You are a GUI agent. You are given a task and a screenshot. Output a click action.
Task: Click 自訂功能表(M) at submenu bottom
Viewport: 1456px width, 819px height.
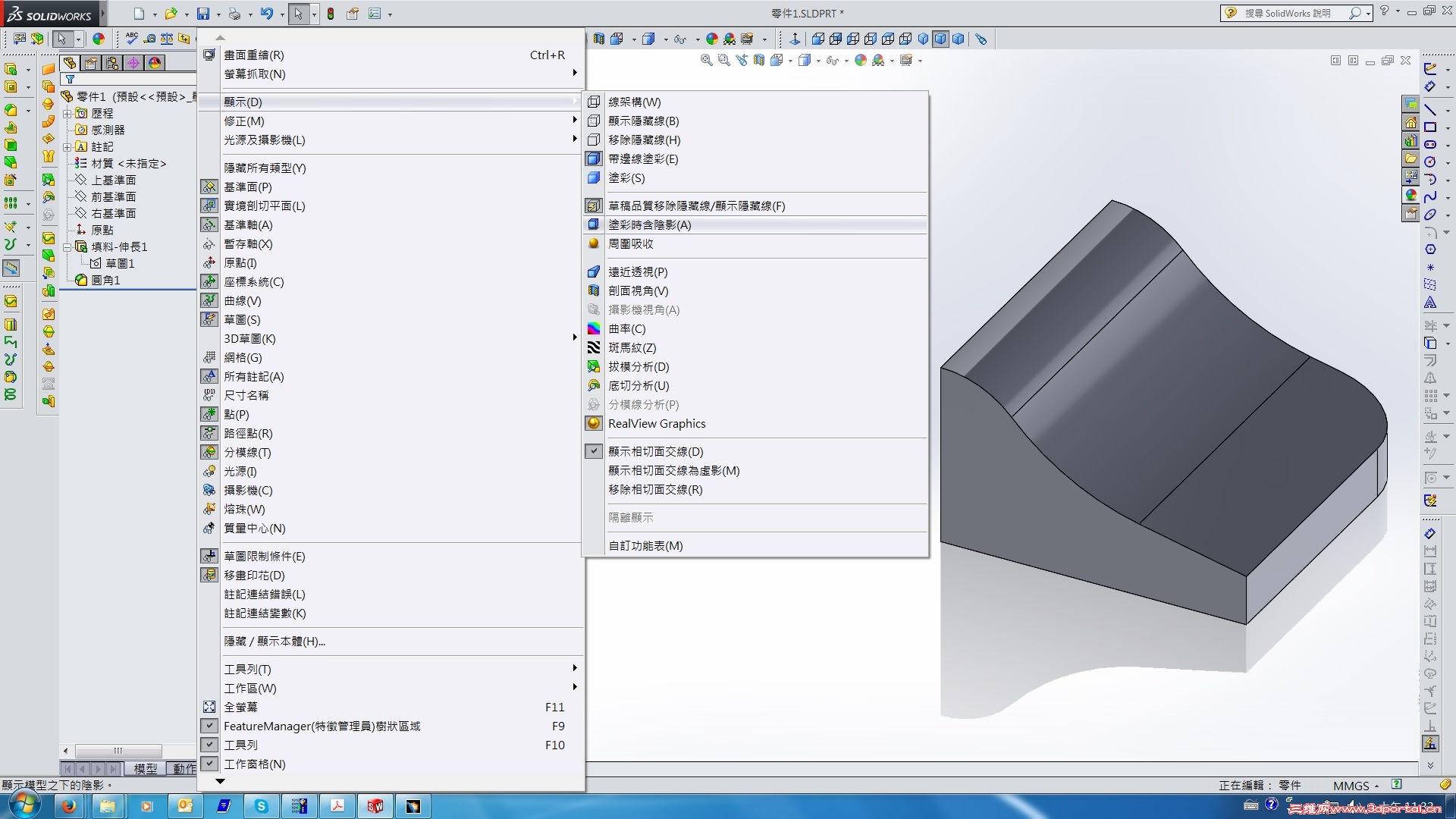click(x=645, y=545)
